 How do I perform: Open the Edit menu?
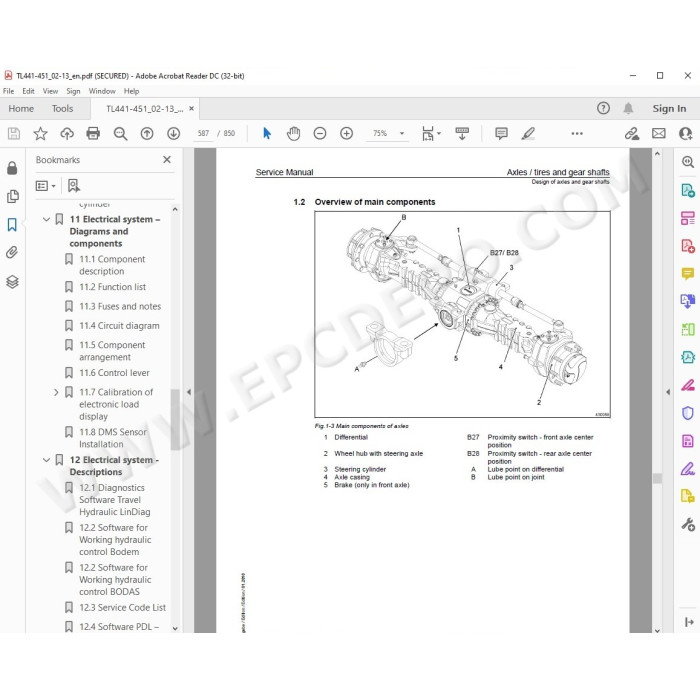28,91
